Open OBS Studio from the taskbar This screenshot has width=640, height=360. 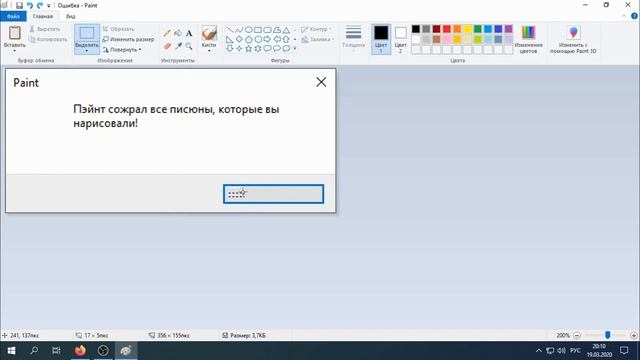coord(103,351)
